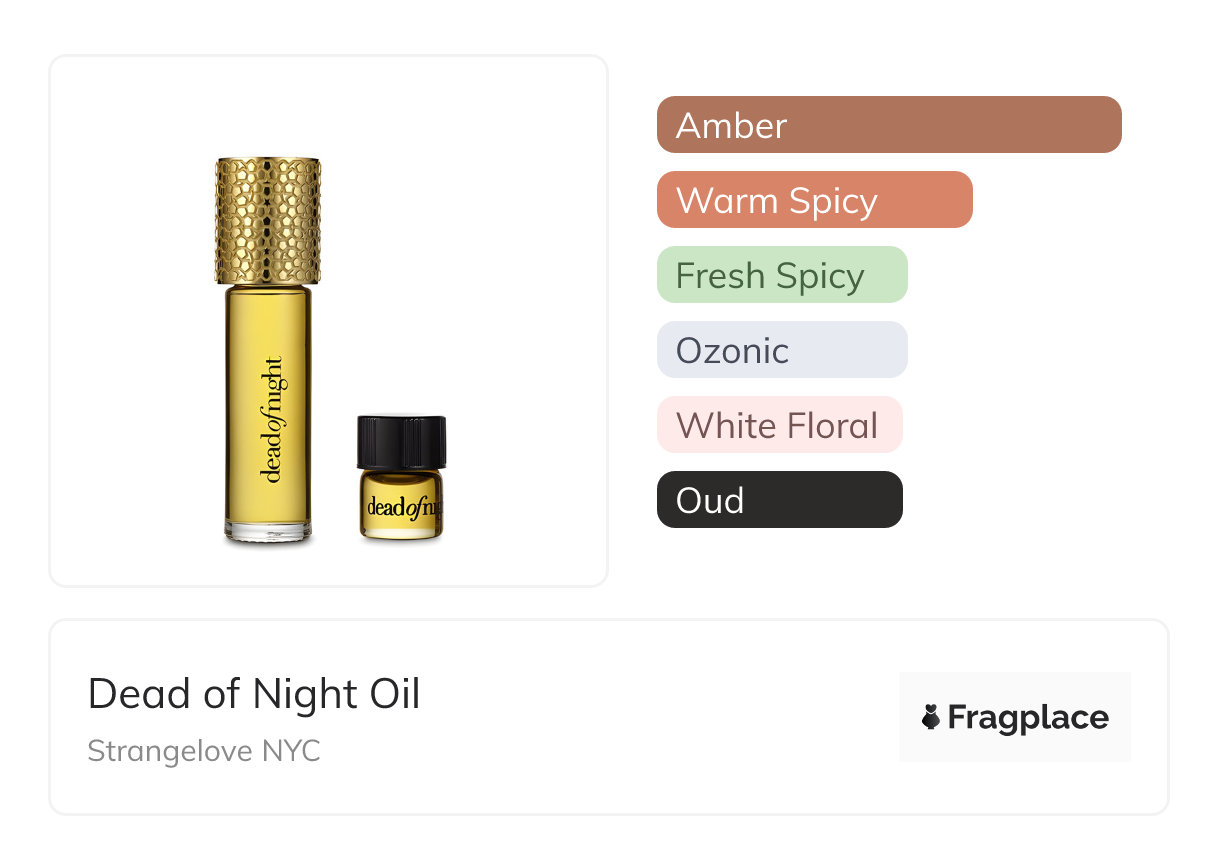Open the Dead of Night Oil title
This screenshot has height=864, width=1218.
(254, 694)
